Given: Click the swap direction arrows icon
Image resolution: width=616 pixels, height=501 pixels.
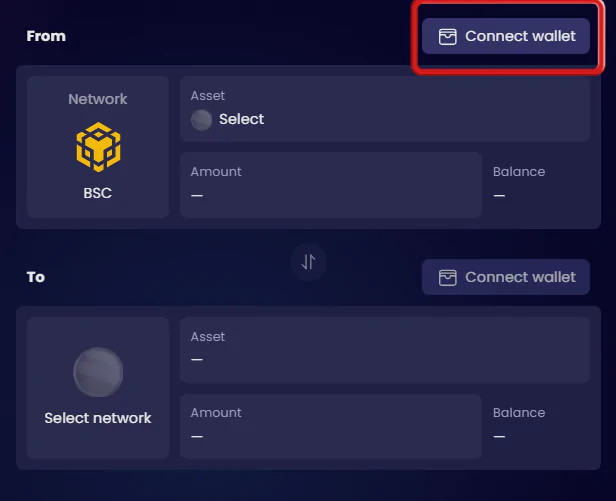Looking at the screenshot, I should coord(308,262).
